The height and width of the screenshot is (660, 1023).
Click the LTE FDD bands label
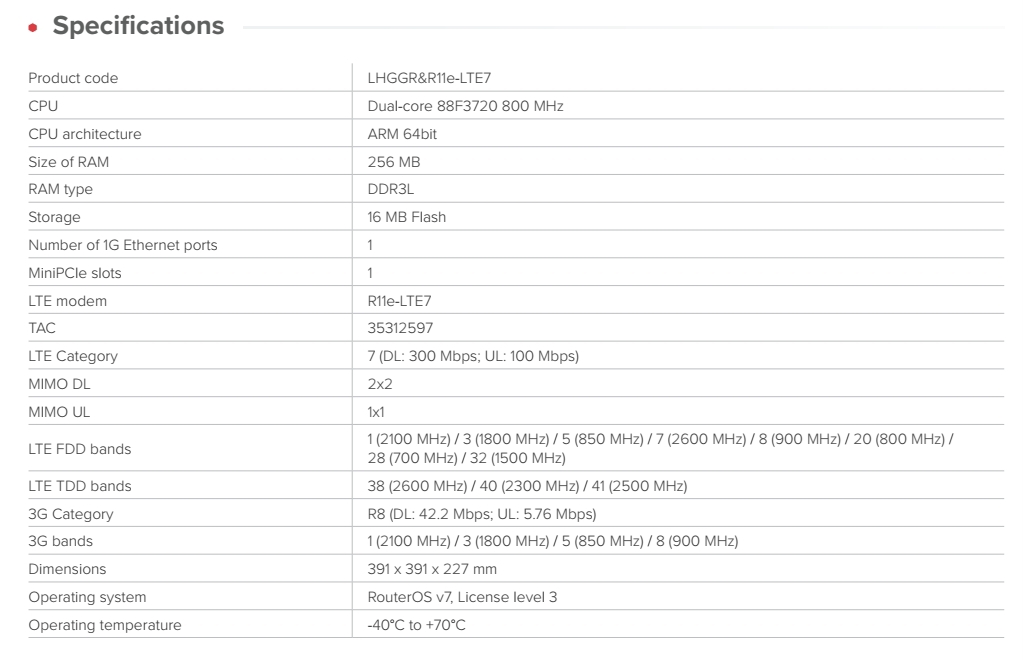(80, 450)
